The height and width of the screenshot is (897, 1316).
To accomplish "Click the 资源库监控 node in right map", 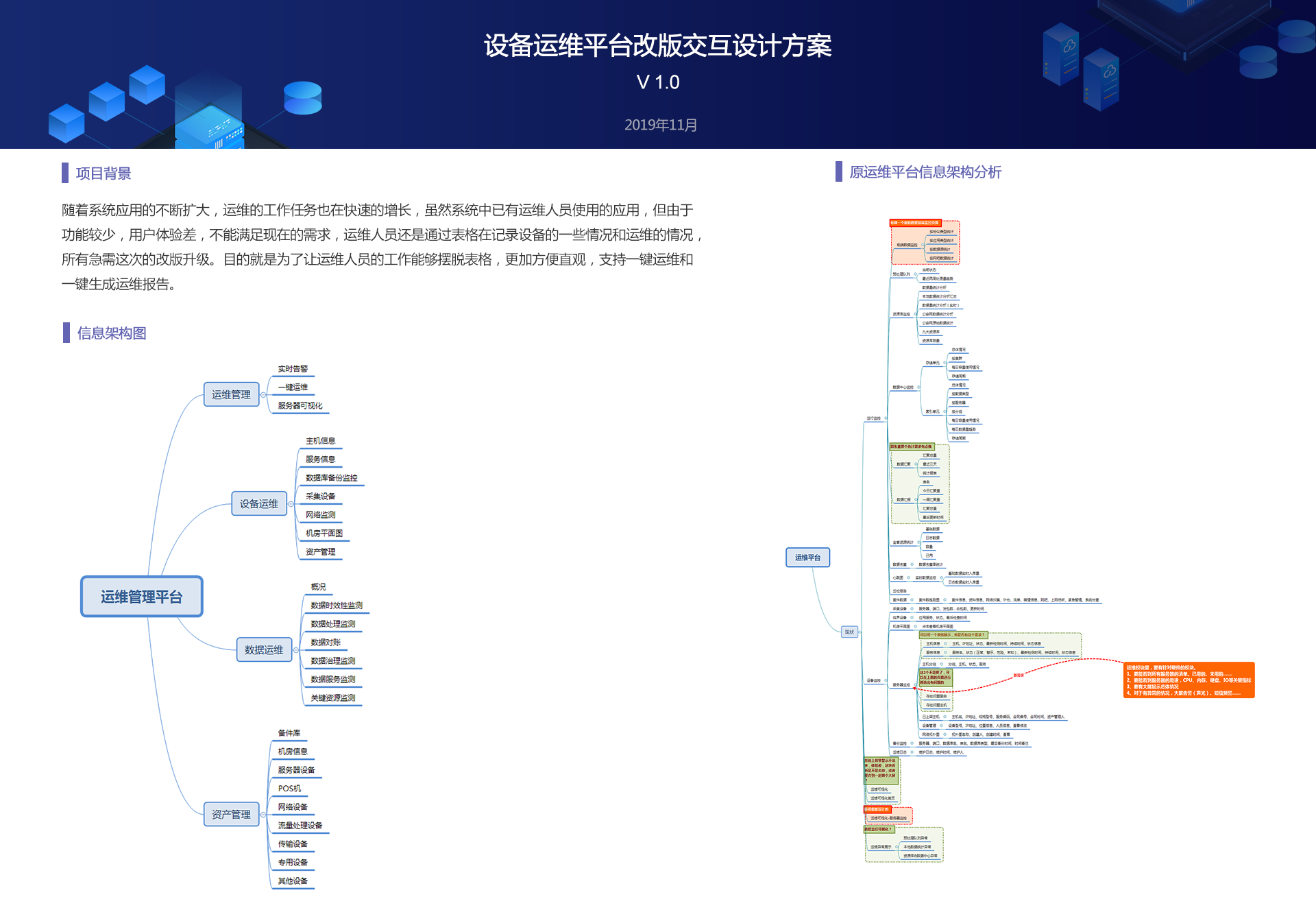I will coord(901,314).
